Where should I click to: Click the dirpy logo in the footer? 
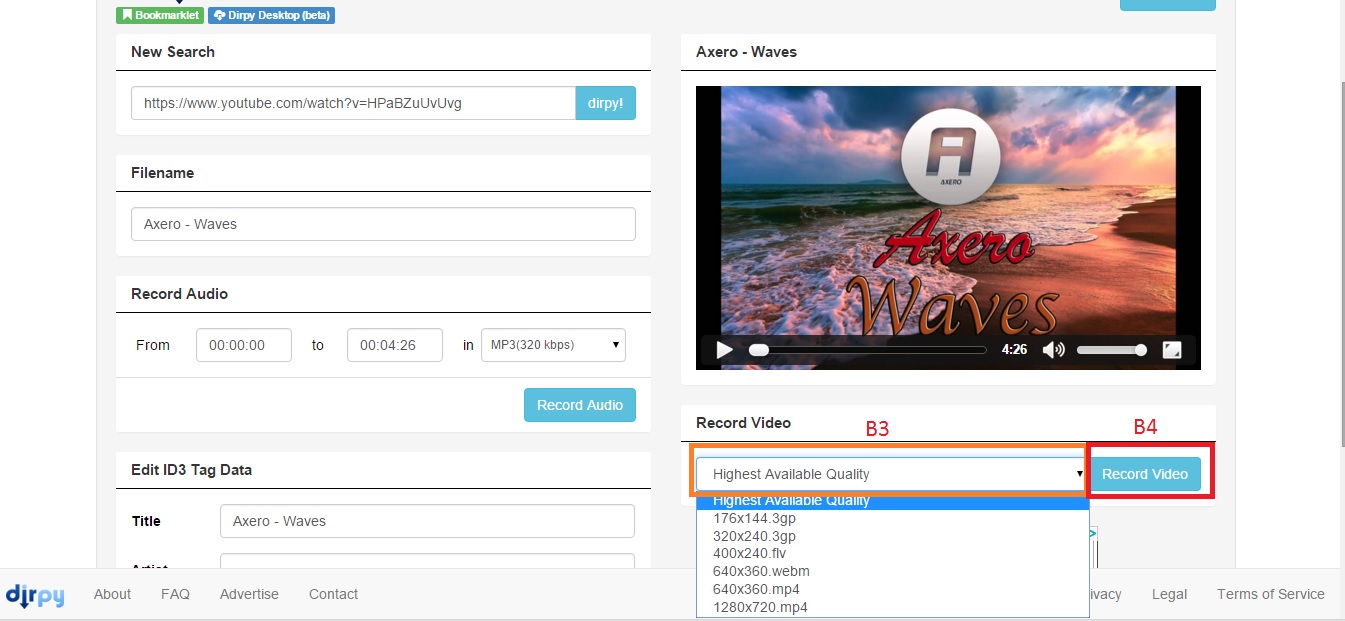pos(35,595)
